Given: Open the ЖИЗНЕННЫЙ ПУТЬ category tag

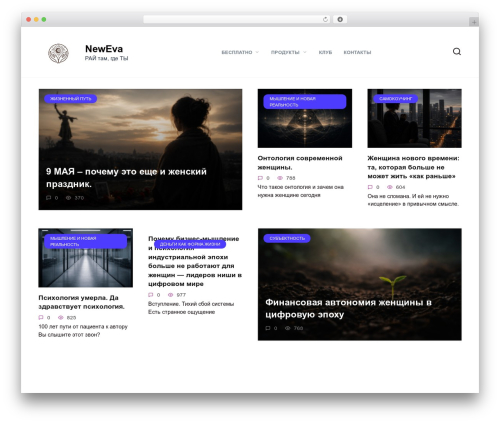Looking at the screenshot, I should pos(71,99).
